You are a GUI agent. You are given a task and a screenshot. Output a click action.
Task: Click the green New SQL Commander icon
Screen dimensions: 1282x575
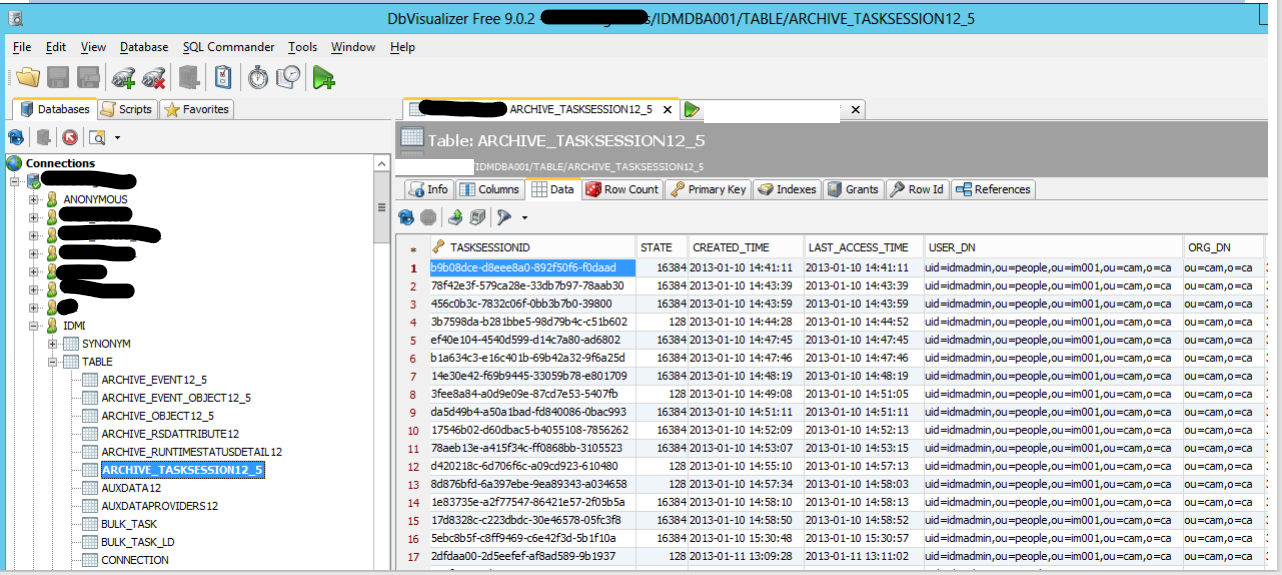coord(323,77)
